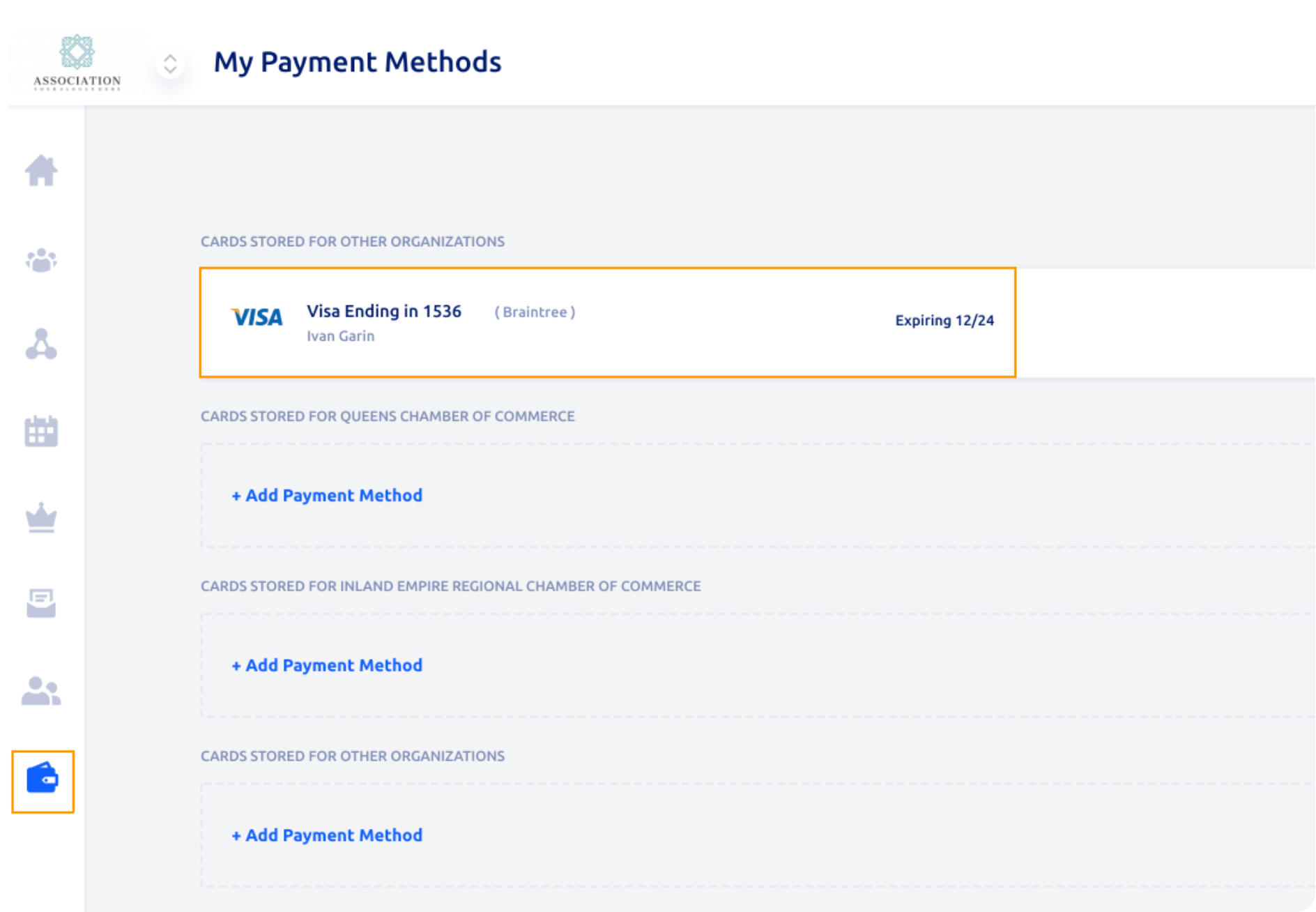Open the Home icon in sidebar

(x=41, y=171)
